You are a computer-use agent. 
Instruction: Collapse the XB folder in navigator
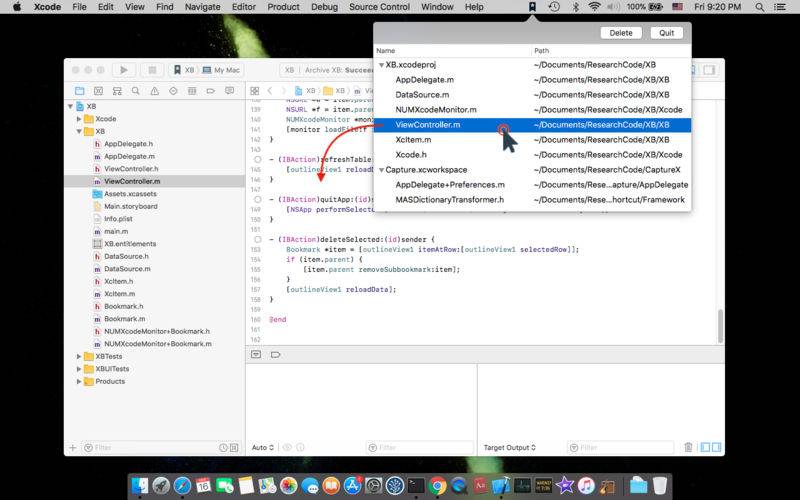(x=79, y=132)
